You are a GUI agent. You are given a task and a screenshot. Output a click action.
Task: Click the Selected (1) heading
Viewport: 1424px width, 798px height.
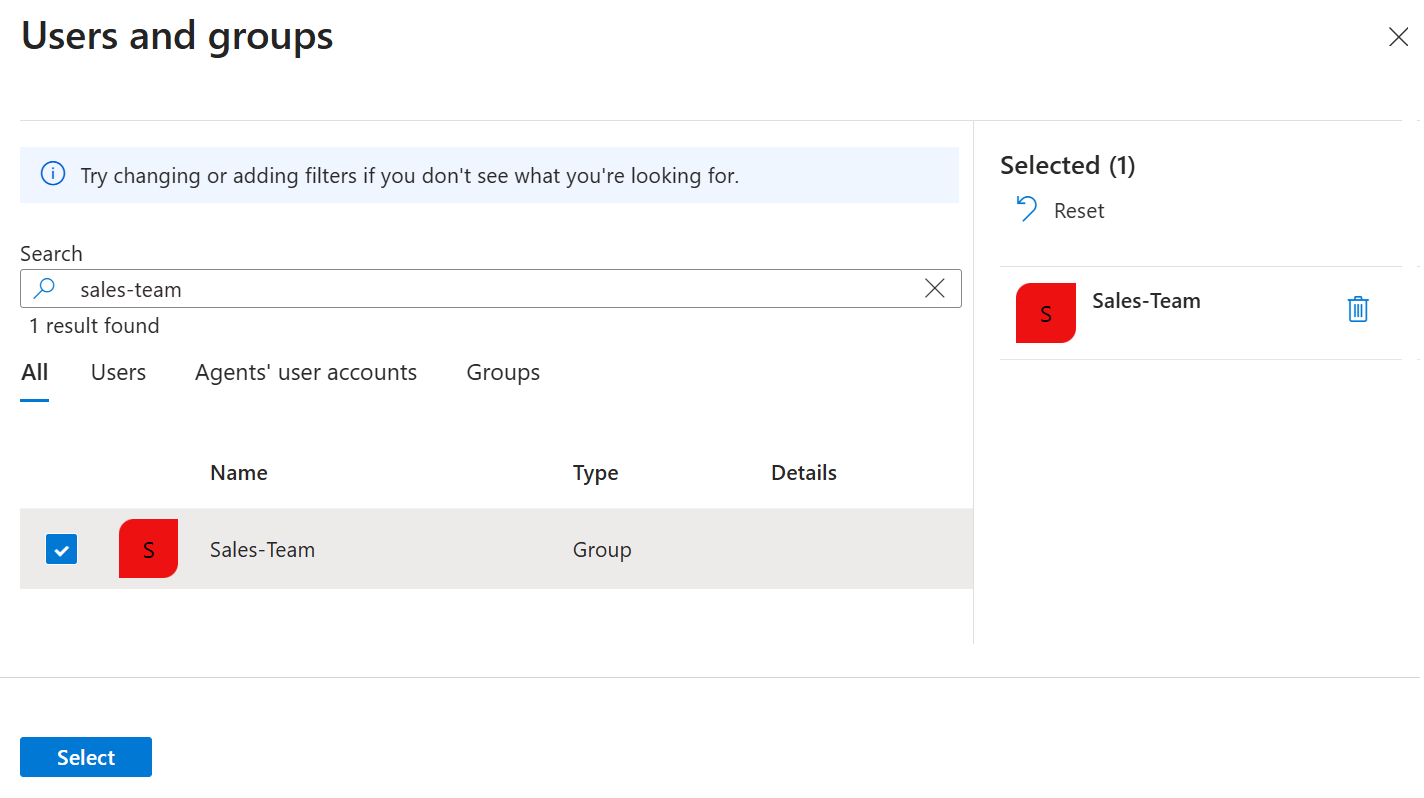point(1068,165)
